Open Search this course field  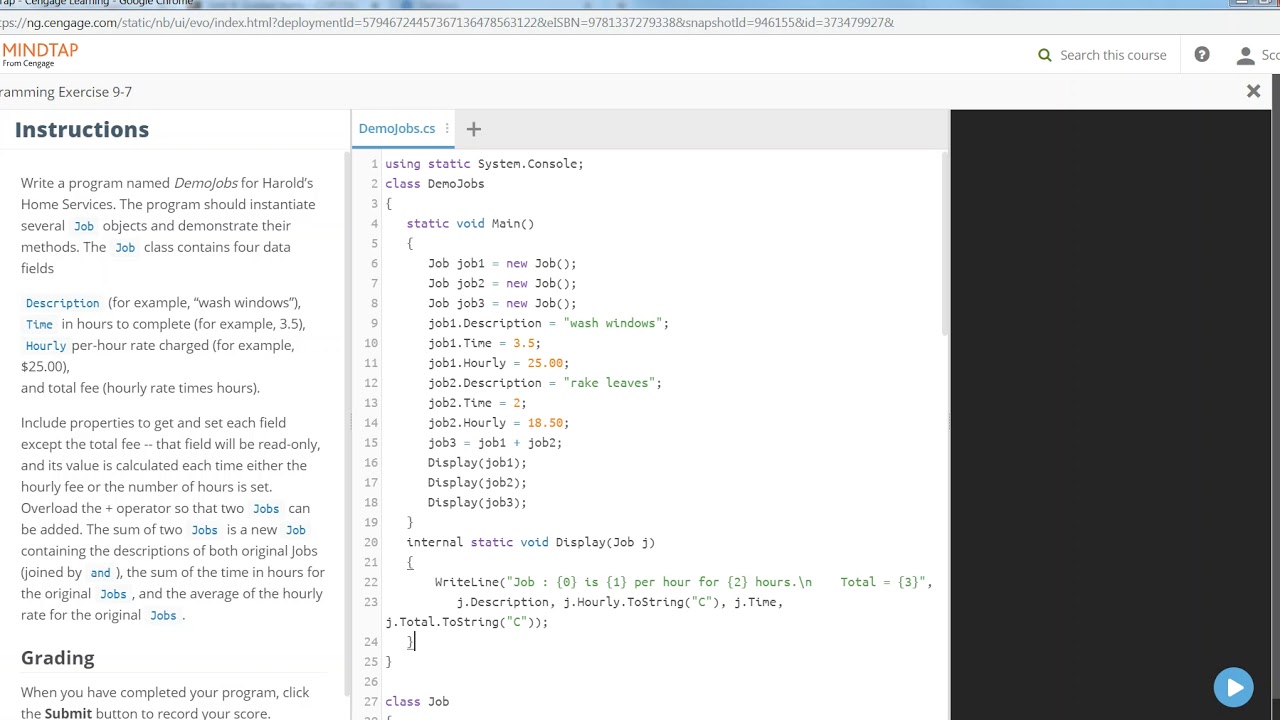tap(1113, 55)
